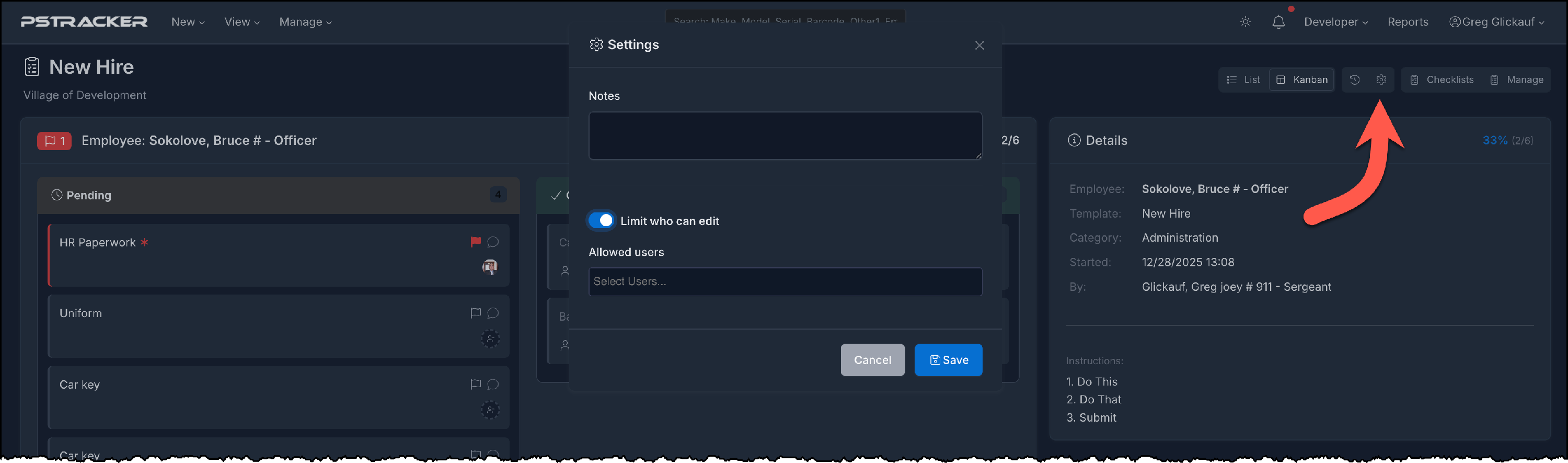The image size is (1568, 463).
Task: Assign a user to Uniform task
Action: tap(490, 338)
